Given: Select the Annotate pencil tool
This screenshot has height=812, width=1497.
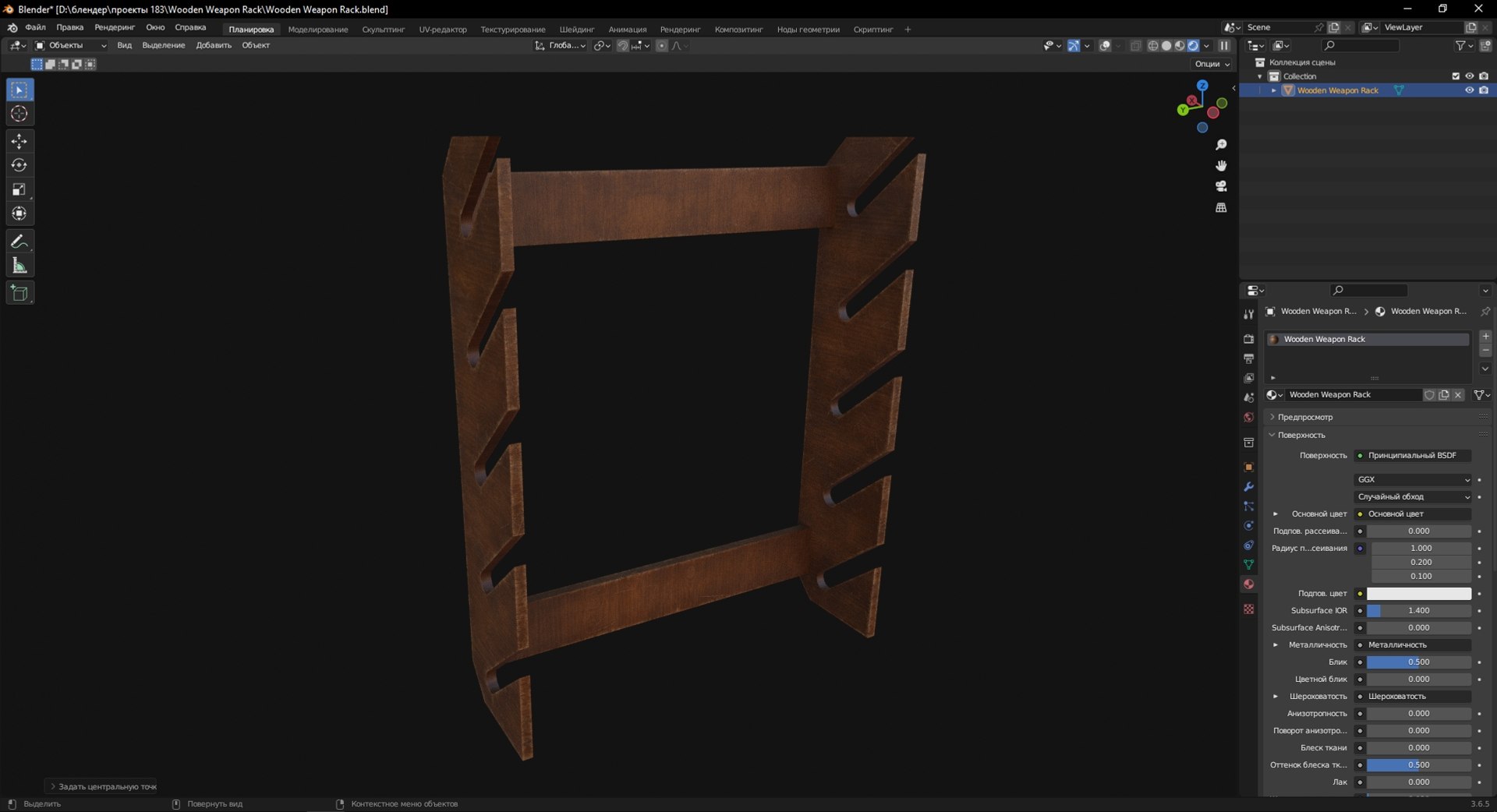Looking at the screenshot, I should [x=19, y=242].
